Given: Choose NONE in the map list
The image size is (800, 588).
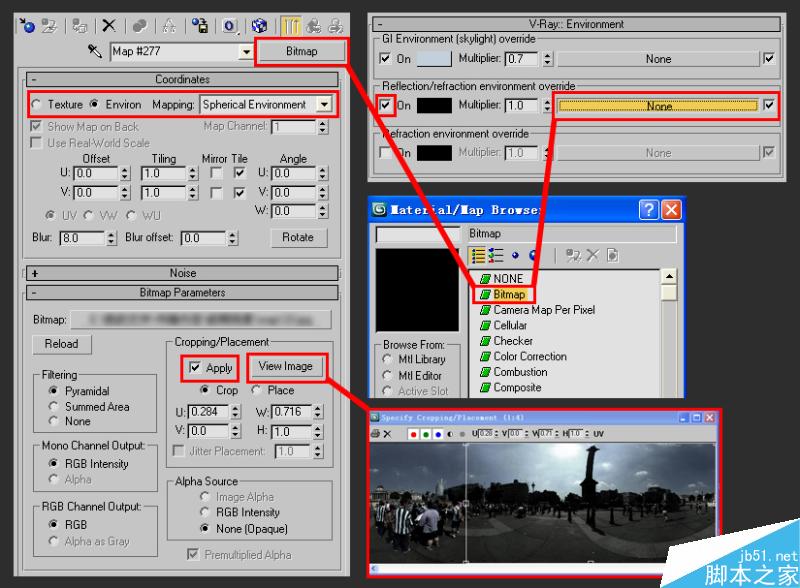Looking at the screenshot, I should 508,279.
